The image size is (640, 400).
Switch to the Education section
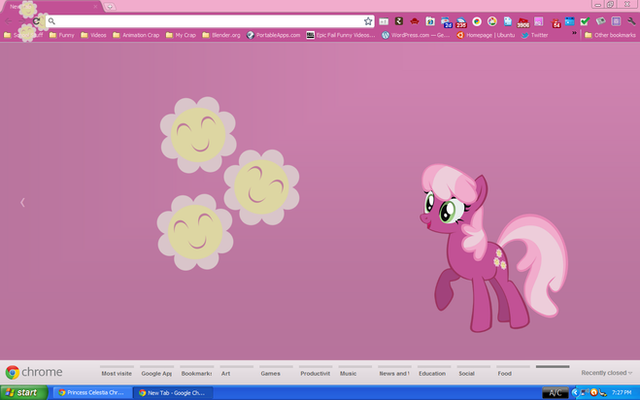coord(434,371)
